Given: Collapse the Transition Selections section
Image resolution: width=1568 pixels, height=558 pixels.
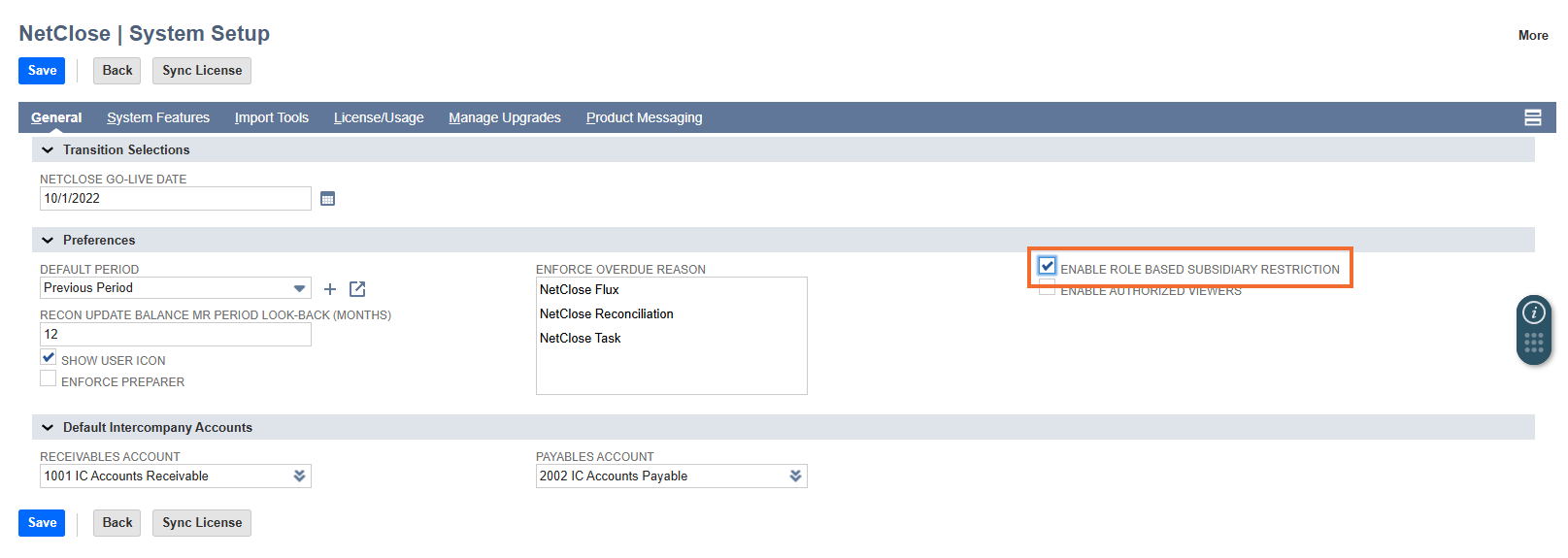Looking at the screenshot, I should [48, 150].
